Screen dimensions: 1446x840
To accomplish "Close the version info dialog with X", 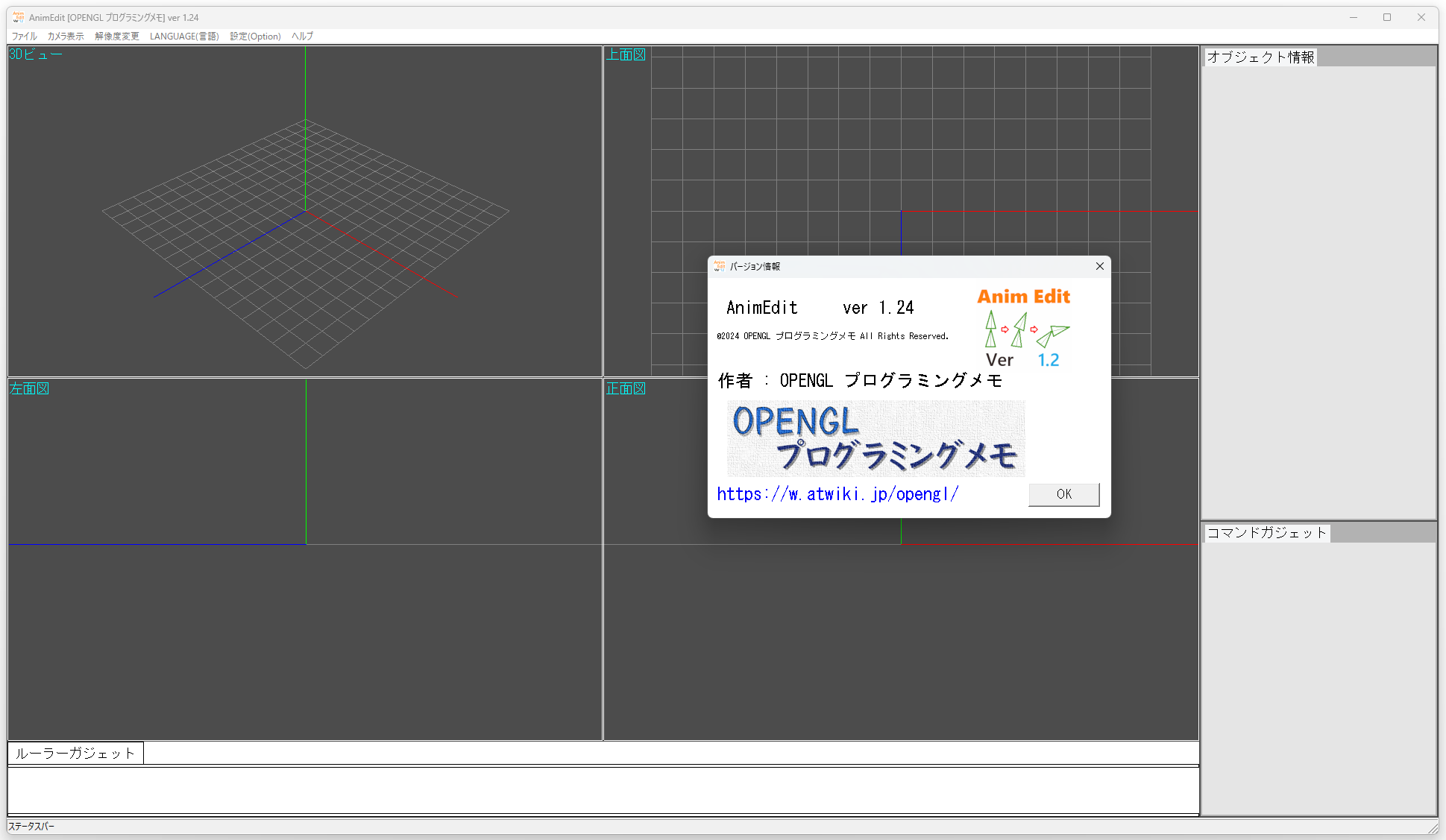I will point(1099,266).
